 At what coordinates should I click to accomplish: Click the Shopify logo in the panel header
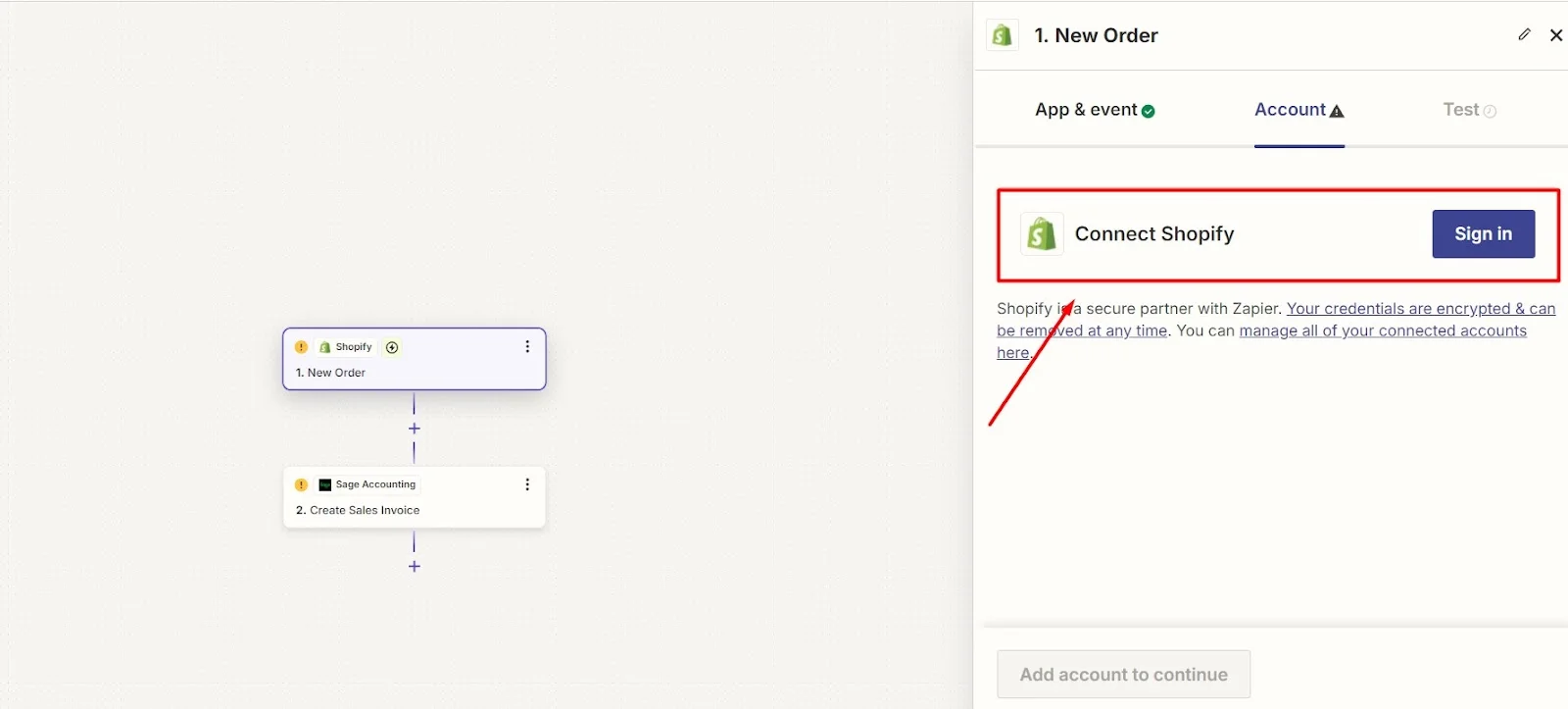tap(1002, 35)
